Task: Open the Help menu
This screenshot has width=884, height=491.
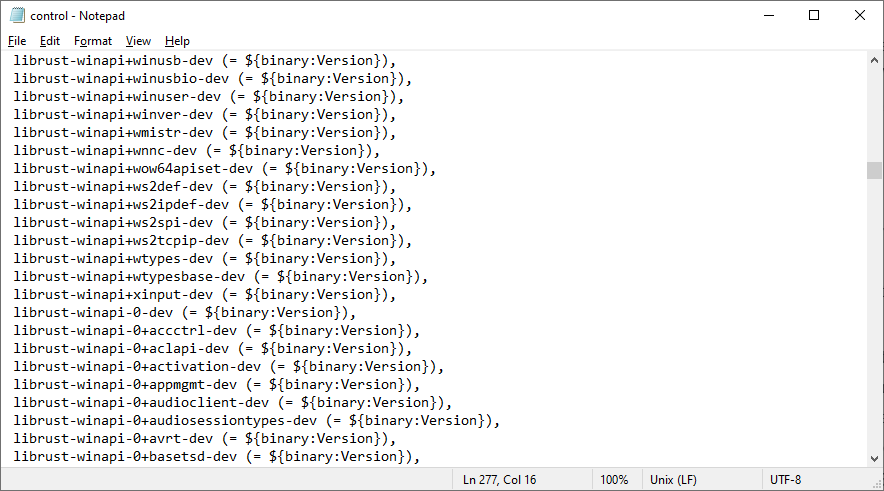Action: [177, 41]
